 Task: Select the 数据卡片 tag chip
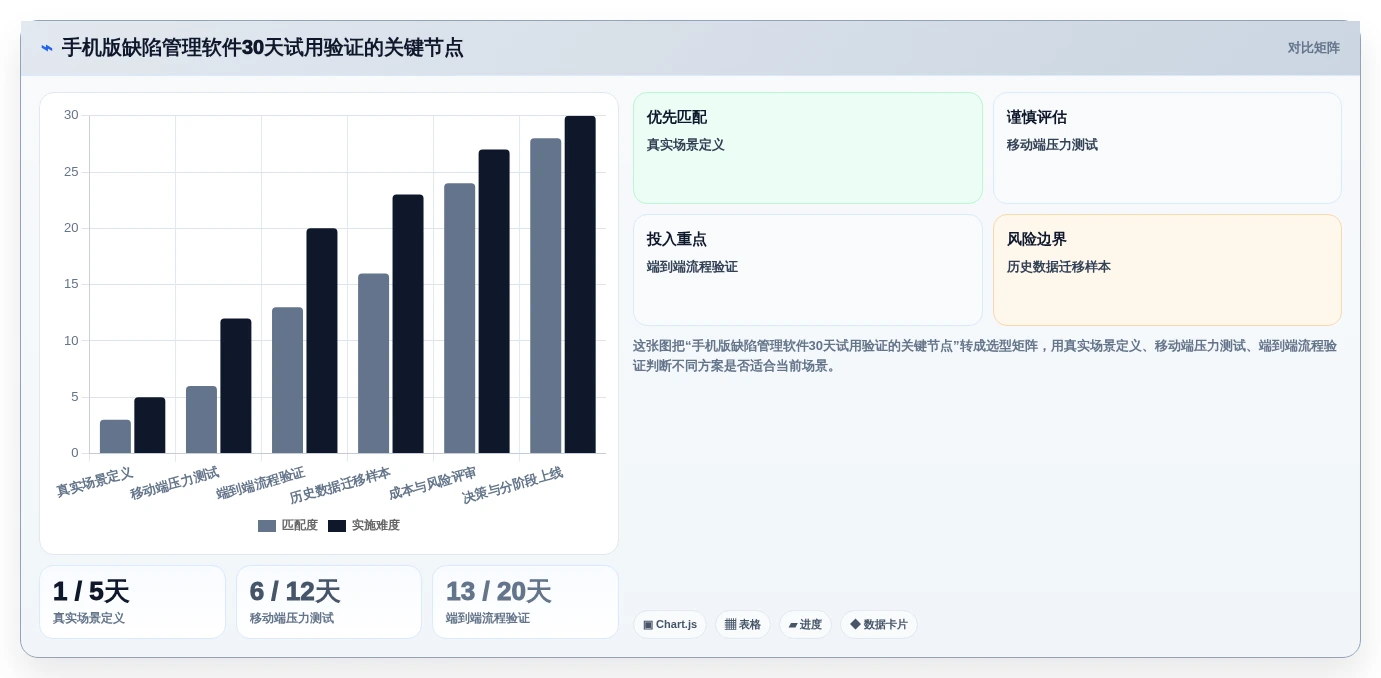tap(879, 625)
